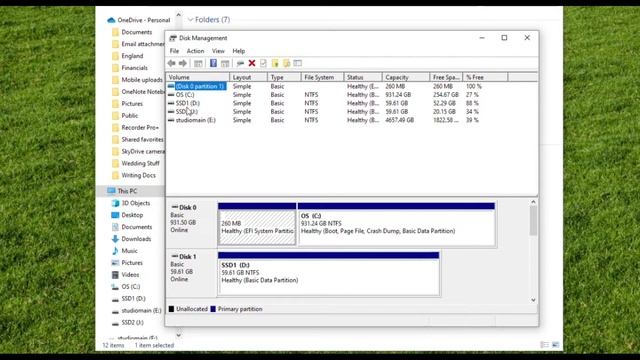Click the second yellow folder toolbar icon
The image size is (640, 360).
pyautogui.click(x=287, y=63)
